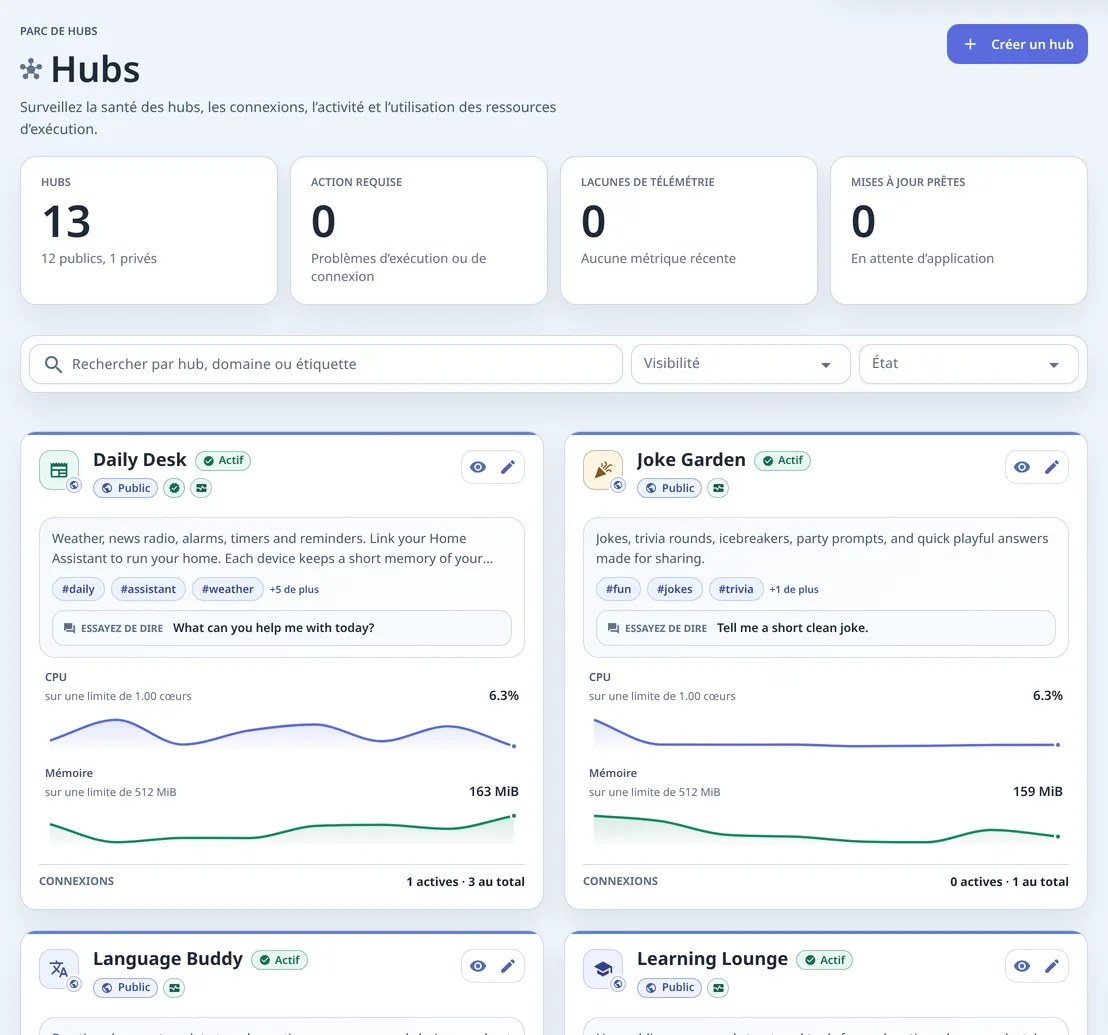Edit the Language Buddy hub with pencil icon
Image resolution: width=1108 pixels, height=1035 pixels.
pyautogui.click(x=508, y=966)
